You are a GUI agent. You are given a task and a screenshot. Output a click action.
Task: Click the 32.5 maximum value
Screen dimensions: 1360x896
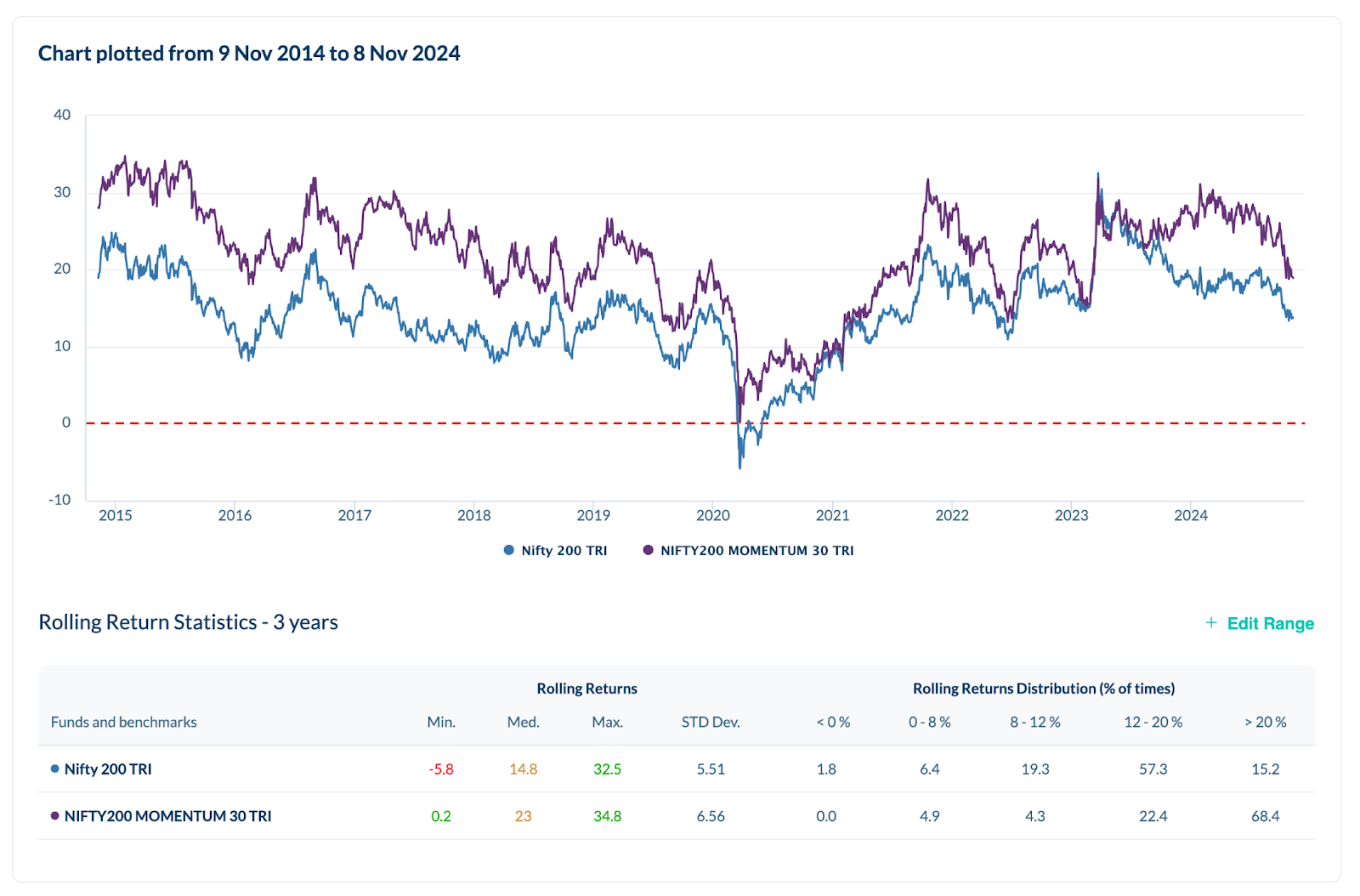click(x=608, y=769)
